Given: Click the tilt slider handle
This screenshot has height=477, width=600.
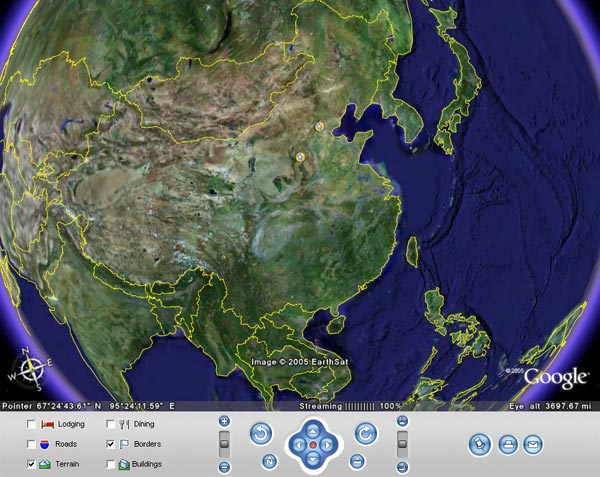Looking at the screenshot, I should [x=402, y=444].
